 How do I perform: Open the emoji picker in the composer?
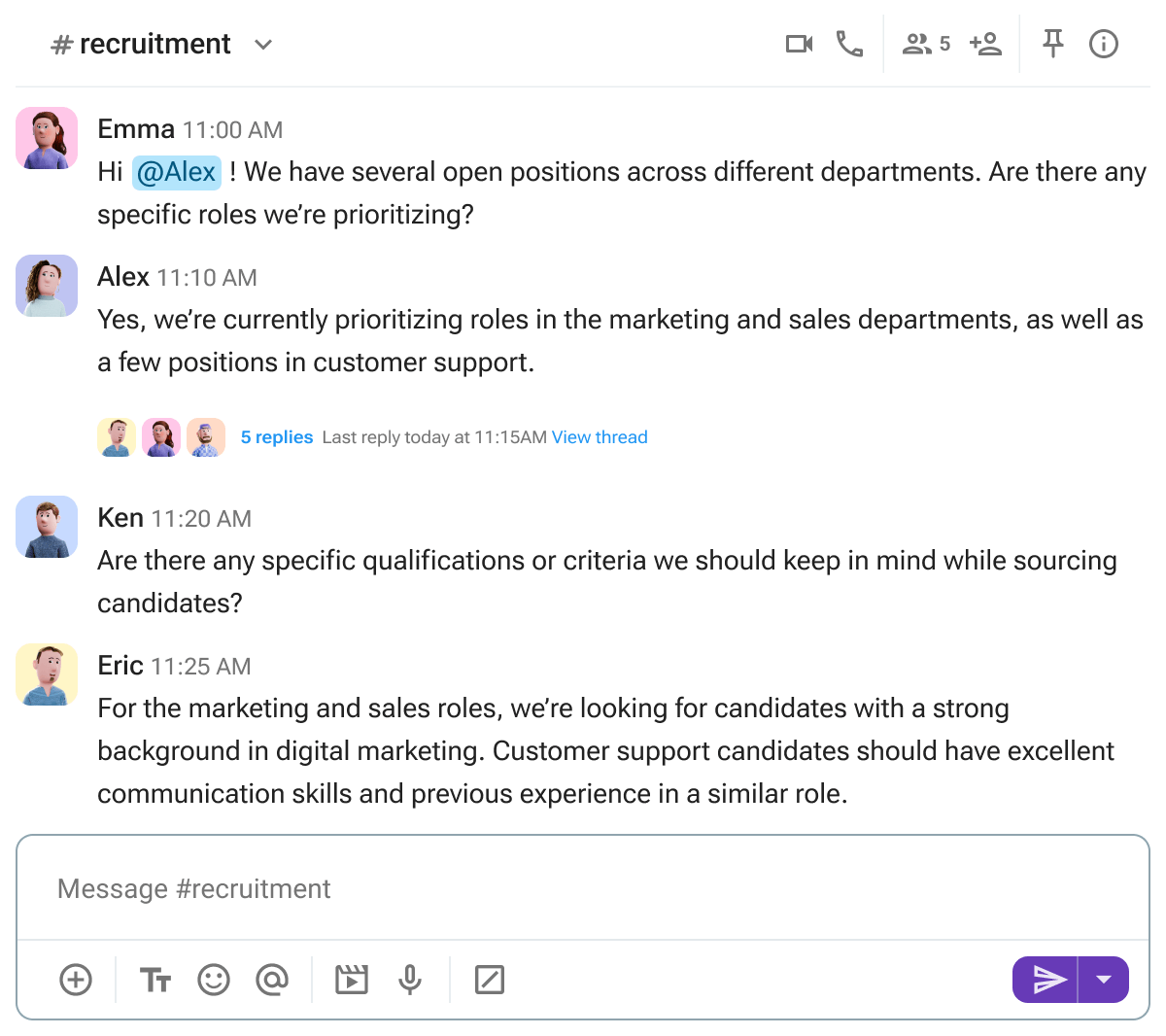tap(214, 980)
